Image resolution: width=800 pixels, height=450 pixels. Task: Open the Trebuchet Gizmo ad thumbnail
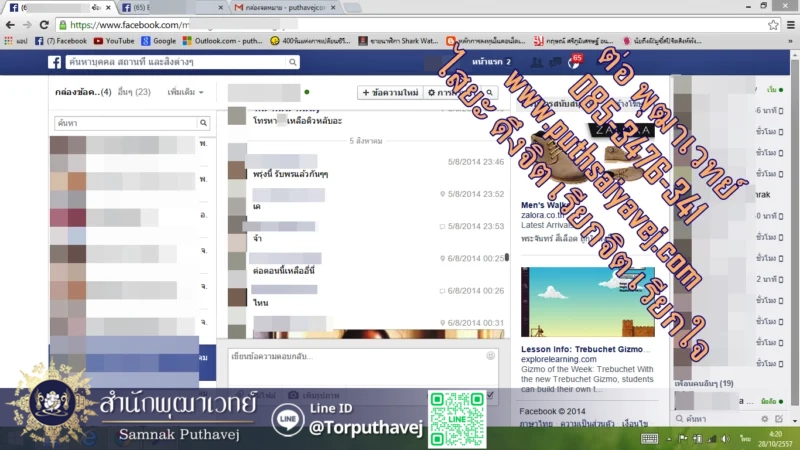click(588, 302)
